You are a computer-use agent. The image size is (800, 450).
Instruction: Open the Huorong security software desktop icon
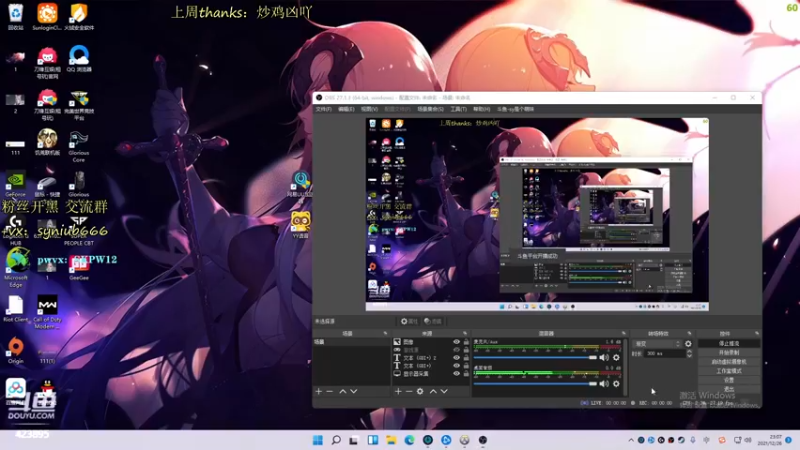click(79, 16)
